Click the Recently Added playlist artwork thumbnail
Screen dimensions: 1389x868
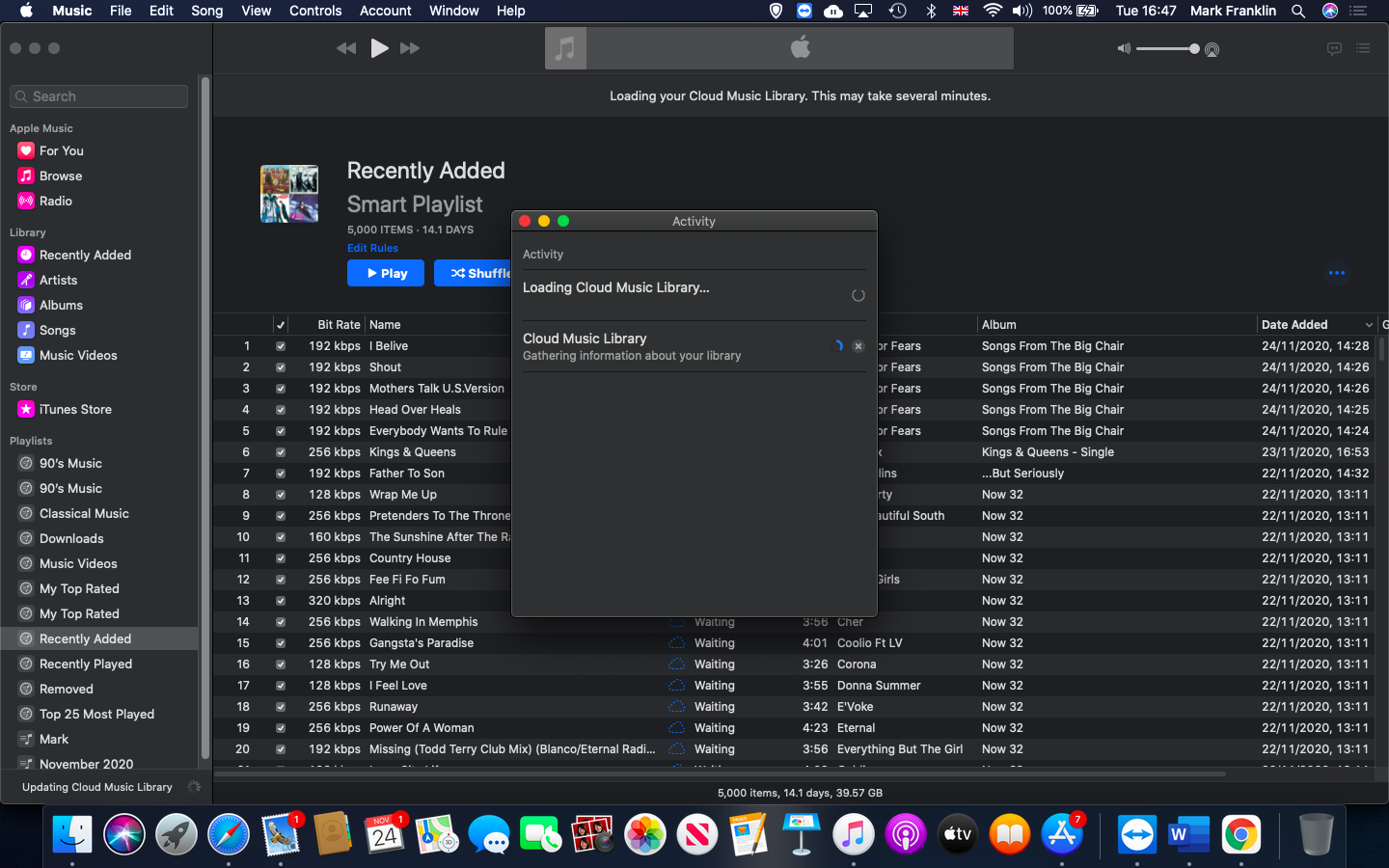pyautogui.click(x=289, y=194)
